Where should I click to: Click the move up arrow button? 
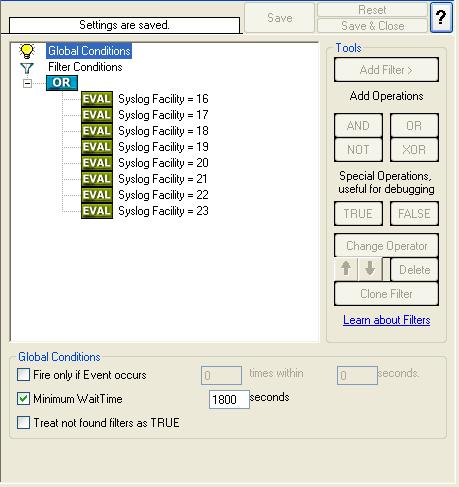346,269
